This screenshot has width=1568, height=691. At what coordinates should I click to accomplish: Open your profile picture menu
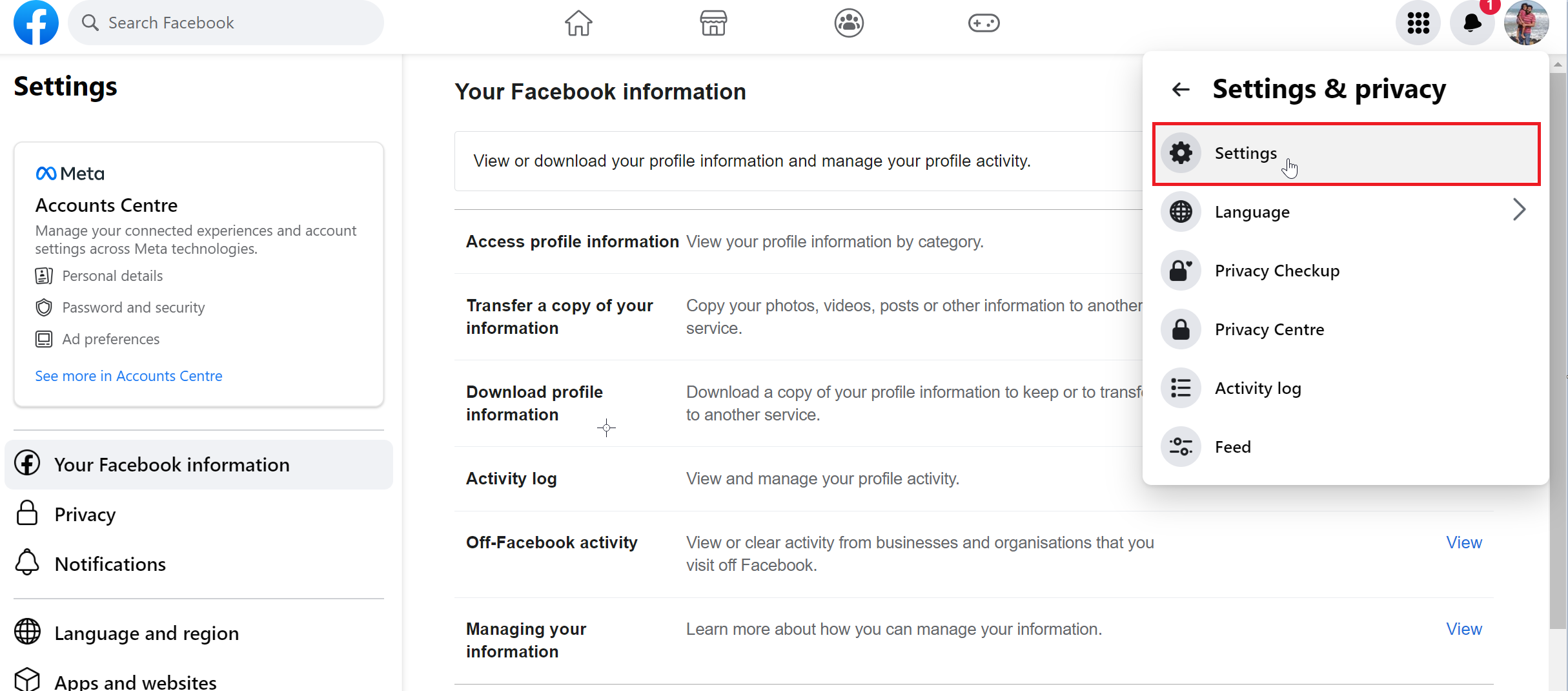pyautogui.click(x=1526, y=23)
